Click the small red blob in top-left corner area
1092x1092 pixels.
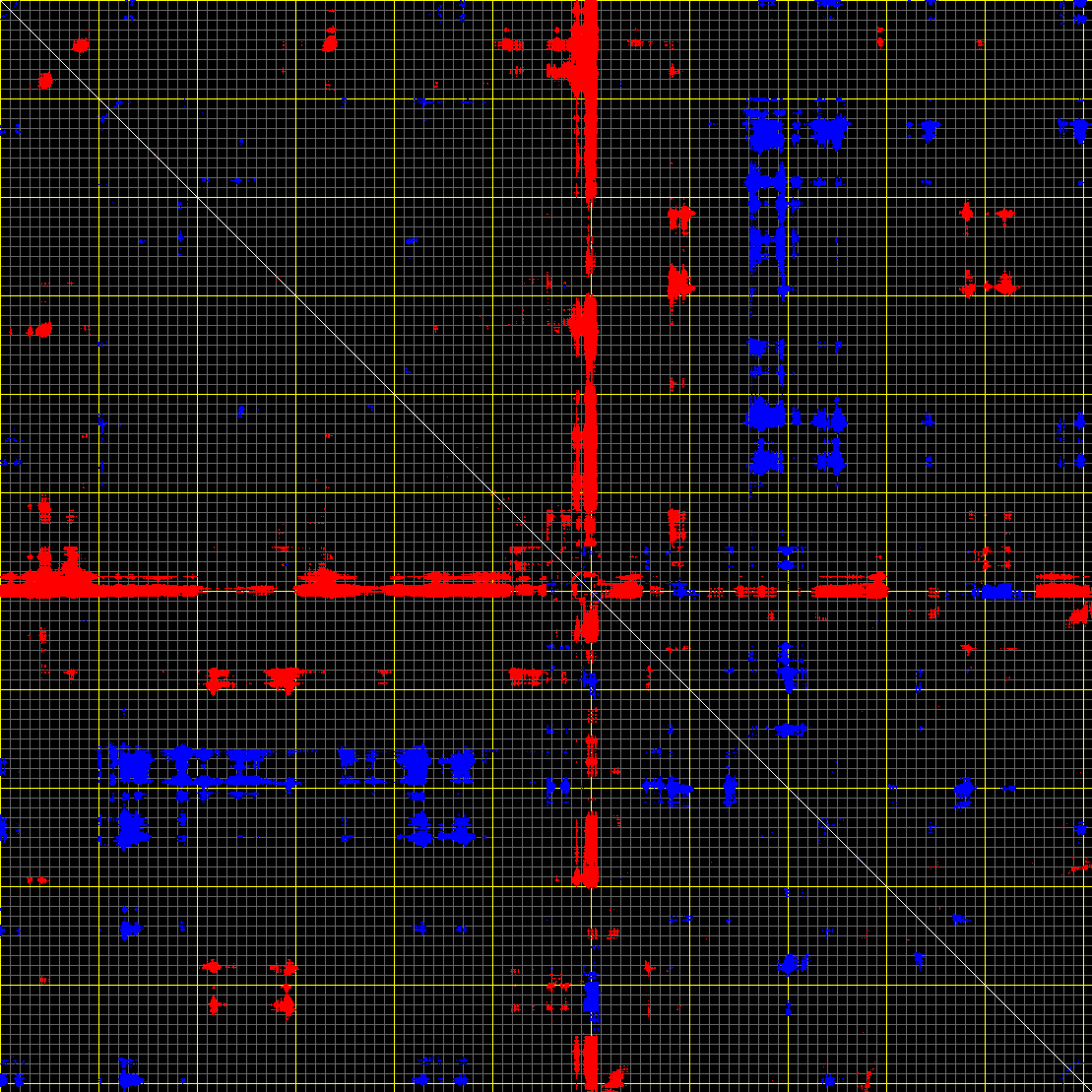[x=80, y=45]
